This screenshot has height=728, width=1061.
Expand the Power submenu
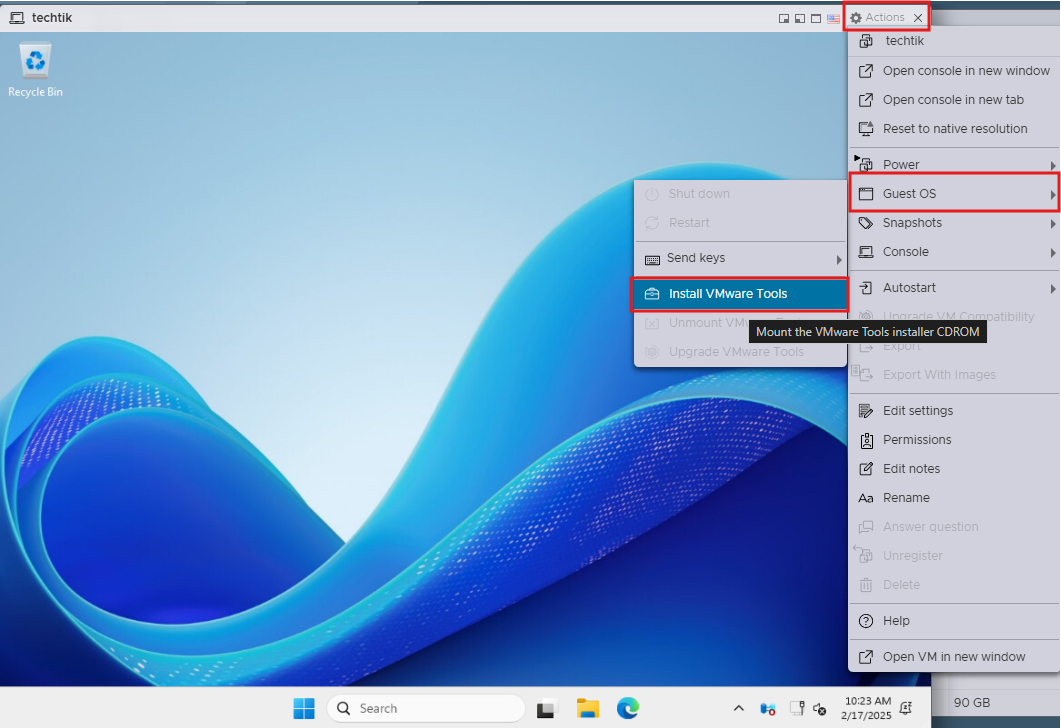(953, 164)
